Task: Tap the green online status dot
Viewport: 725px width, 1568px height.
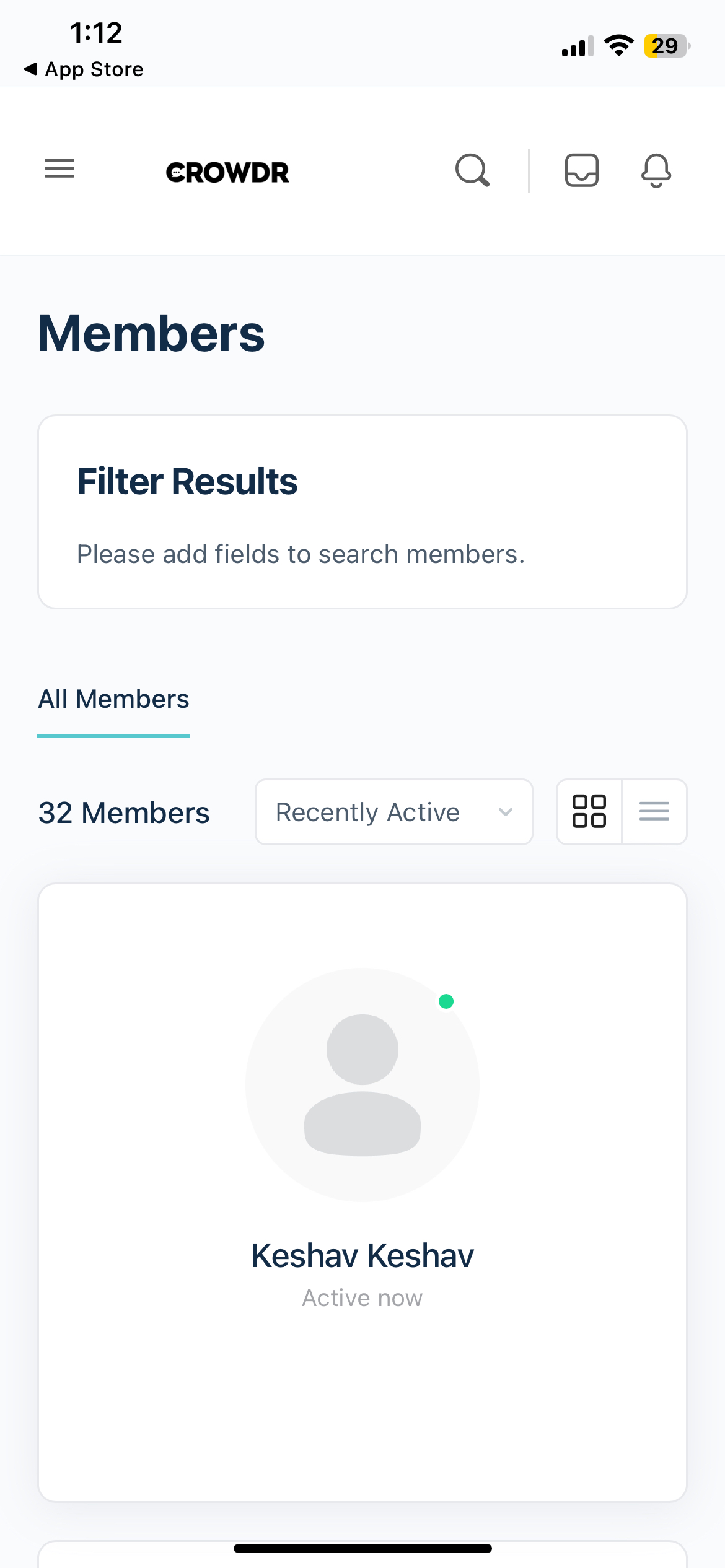Action: click(x=446, y=1001)
